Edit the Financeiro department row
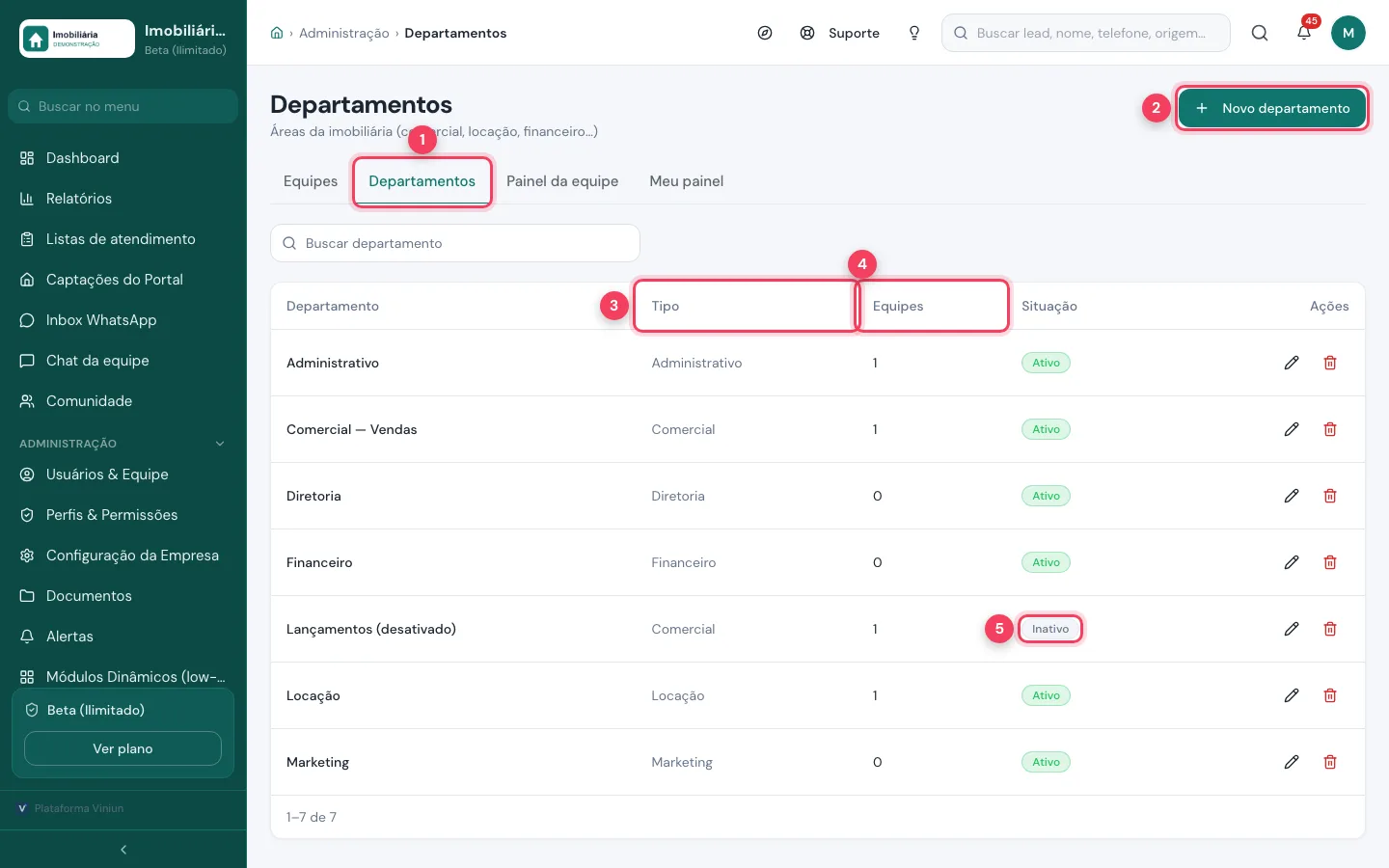 point(1292,562)
